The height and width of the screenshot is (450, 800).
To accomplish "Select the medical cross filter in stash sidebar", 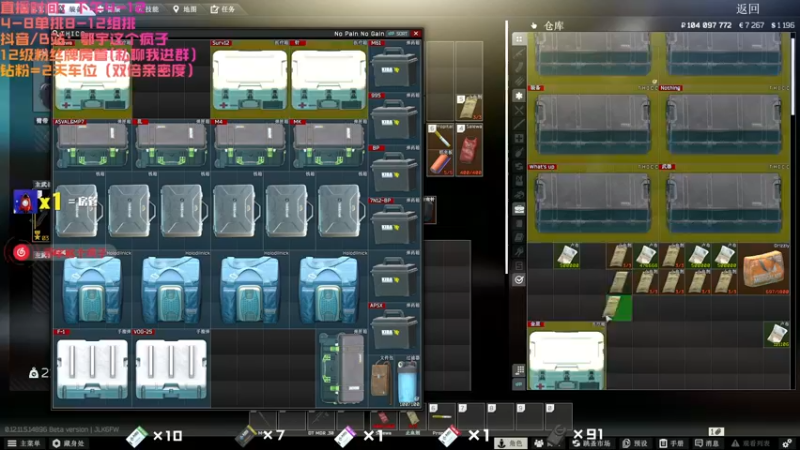I will coord(519,138).
